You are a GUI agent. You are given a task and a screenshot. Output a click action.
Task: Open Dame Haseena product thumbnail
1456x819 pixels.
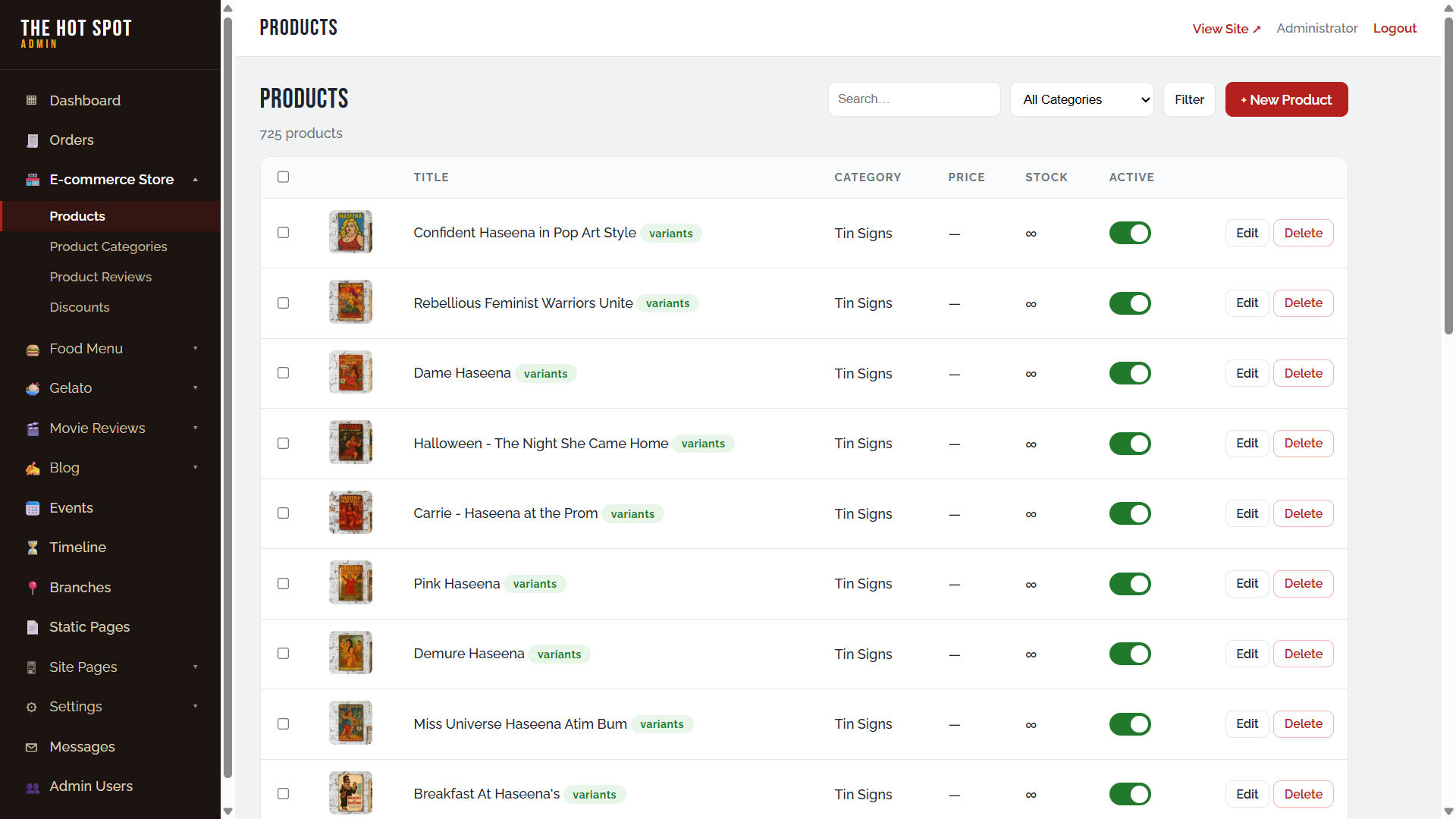pos(350,372)
